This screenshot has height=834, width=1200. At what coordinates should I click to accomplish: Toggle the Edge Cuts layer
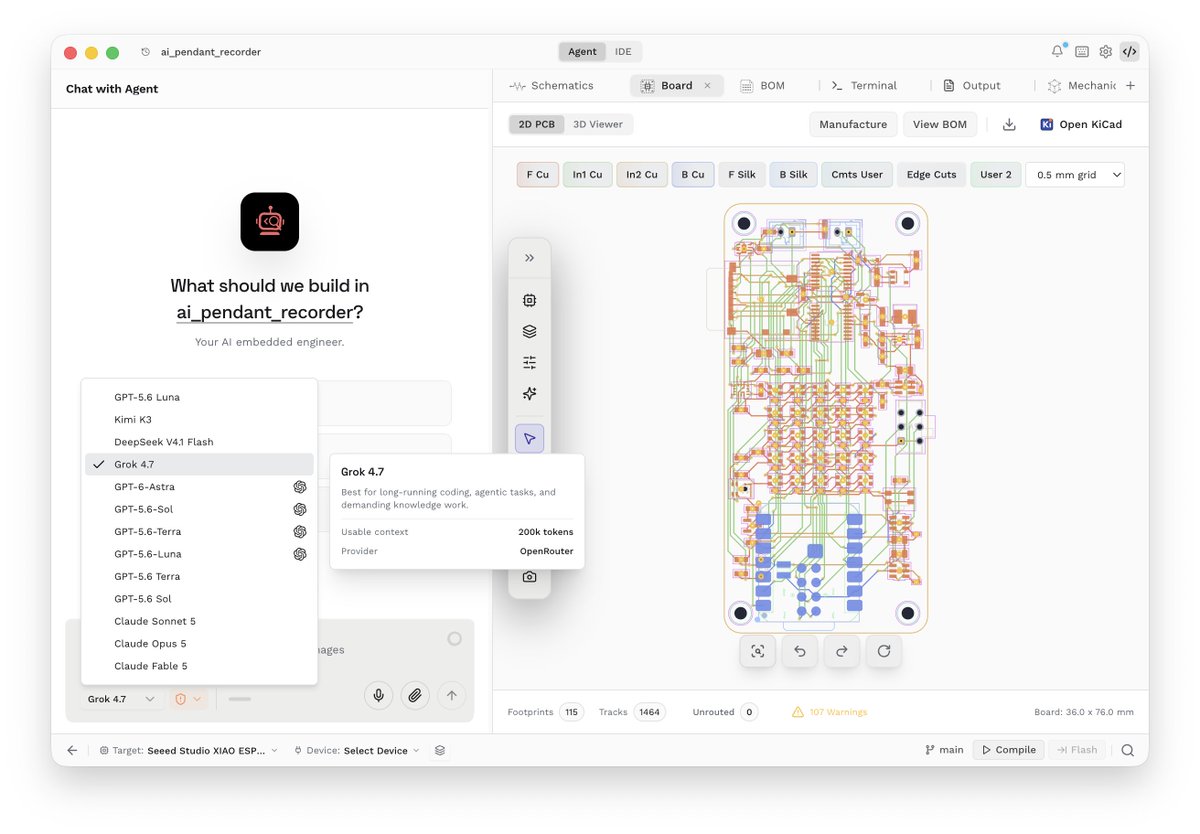point(931,175)
